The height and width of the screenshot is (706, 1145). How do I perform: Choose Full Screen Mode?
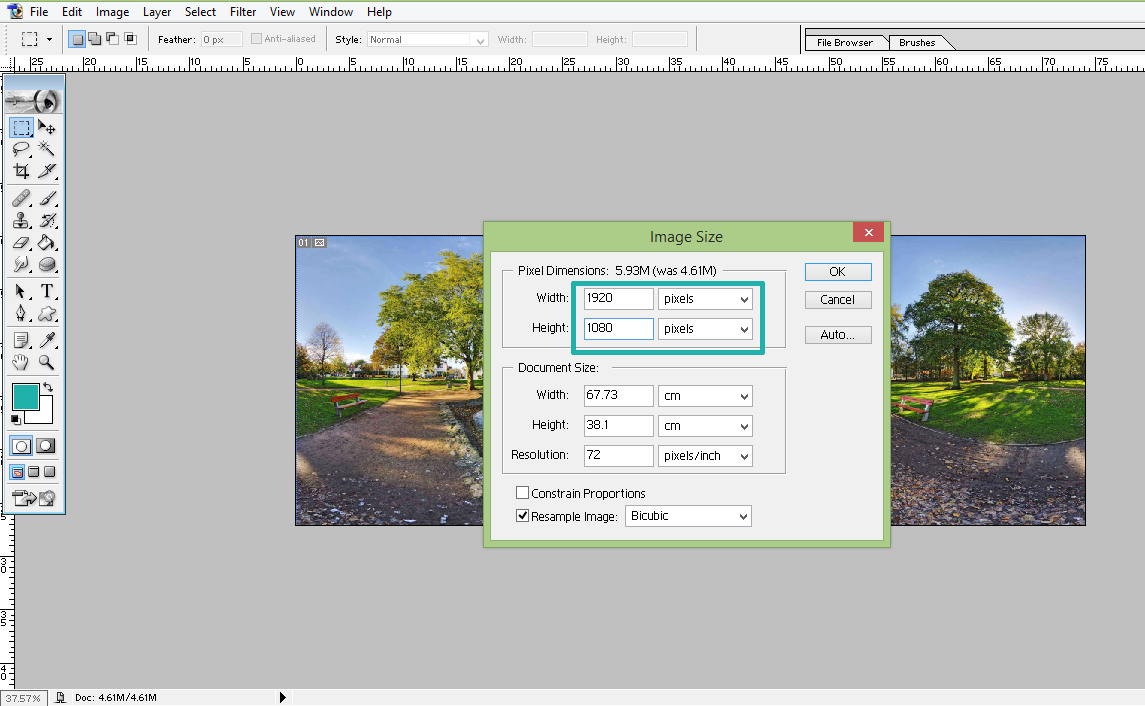click(50, 472)
